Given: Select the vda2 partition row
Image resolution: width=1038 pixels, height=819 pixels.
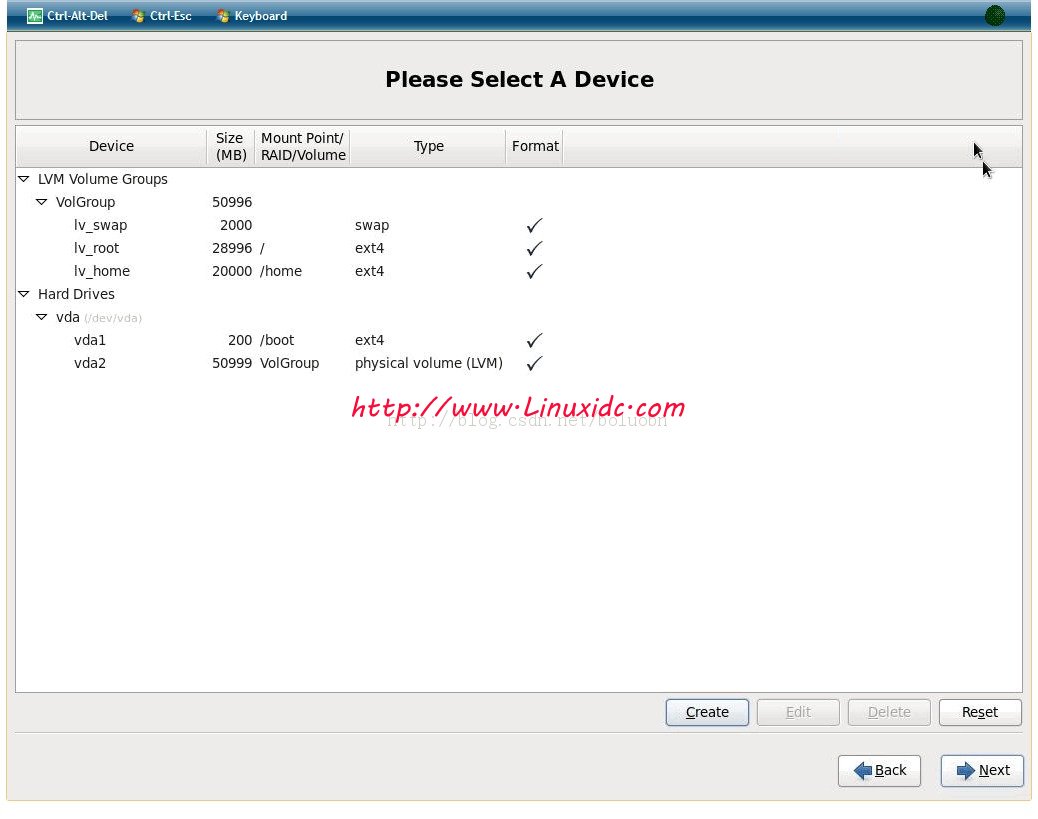Looking at the screenshot, I should pos(90,363).
